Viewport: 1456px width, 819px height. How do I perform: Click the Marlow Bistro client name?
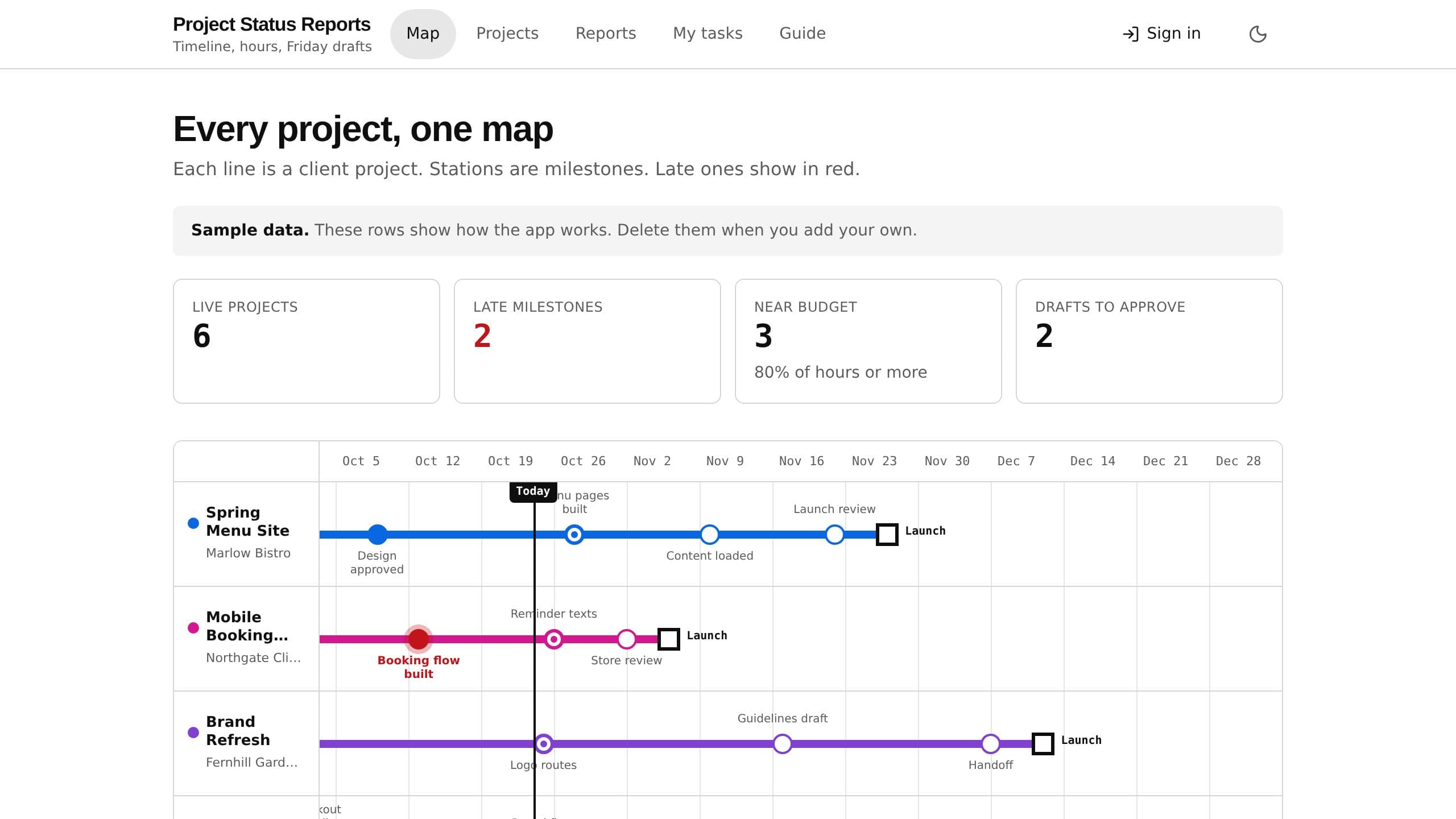tap(248, 553)
